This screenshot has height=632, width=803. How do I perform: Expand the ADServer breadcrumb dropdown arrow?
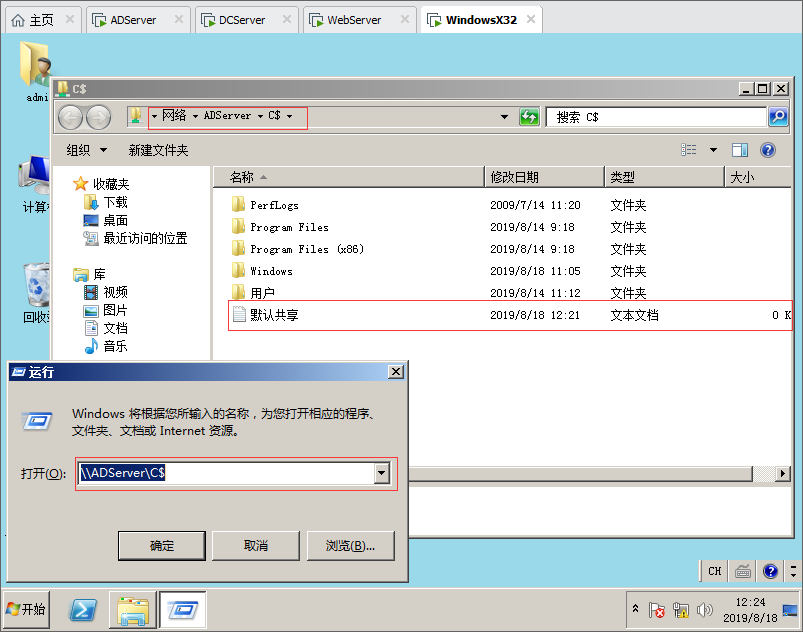coord(260,117)
